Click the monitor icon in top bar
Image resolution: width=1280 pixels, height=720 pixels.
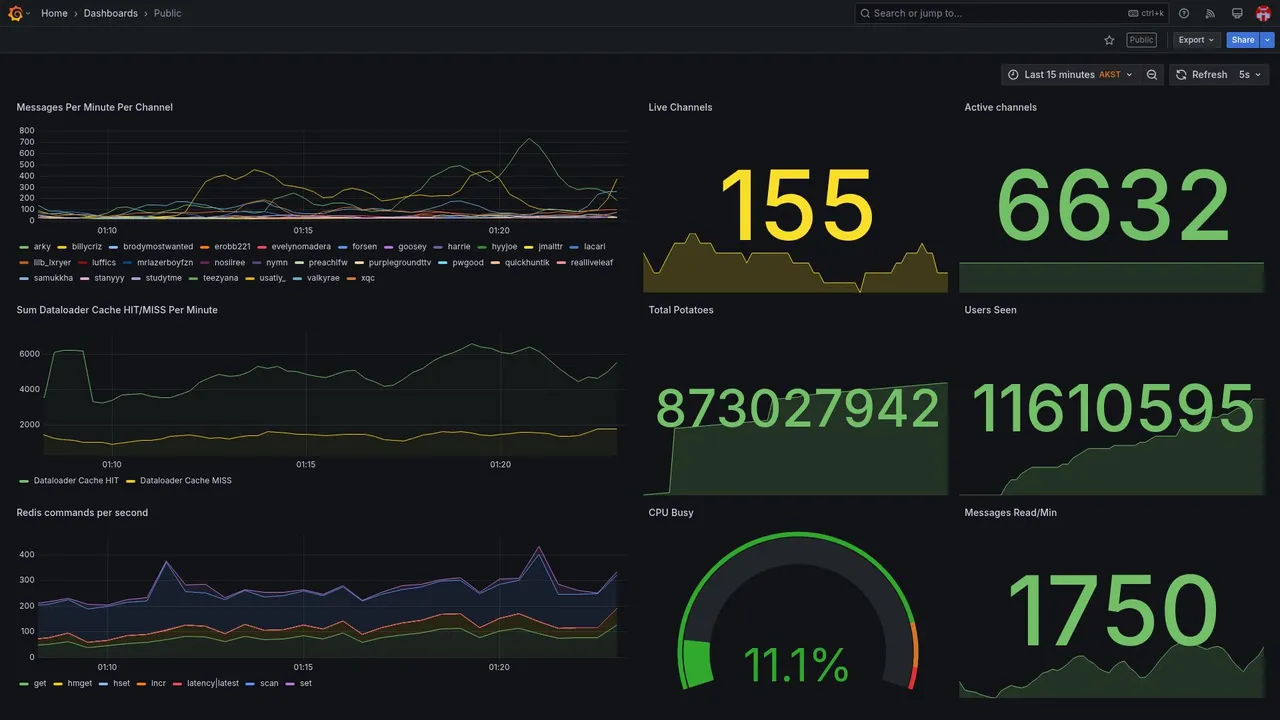click(1237, 13)
